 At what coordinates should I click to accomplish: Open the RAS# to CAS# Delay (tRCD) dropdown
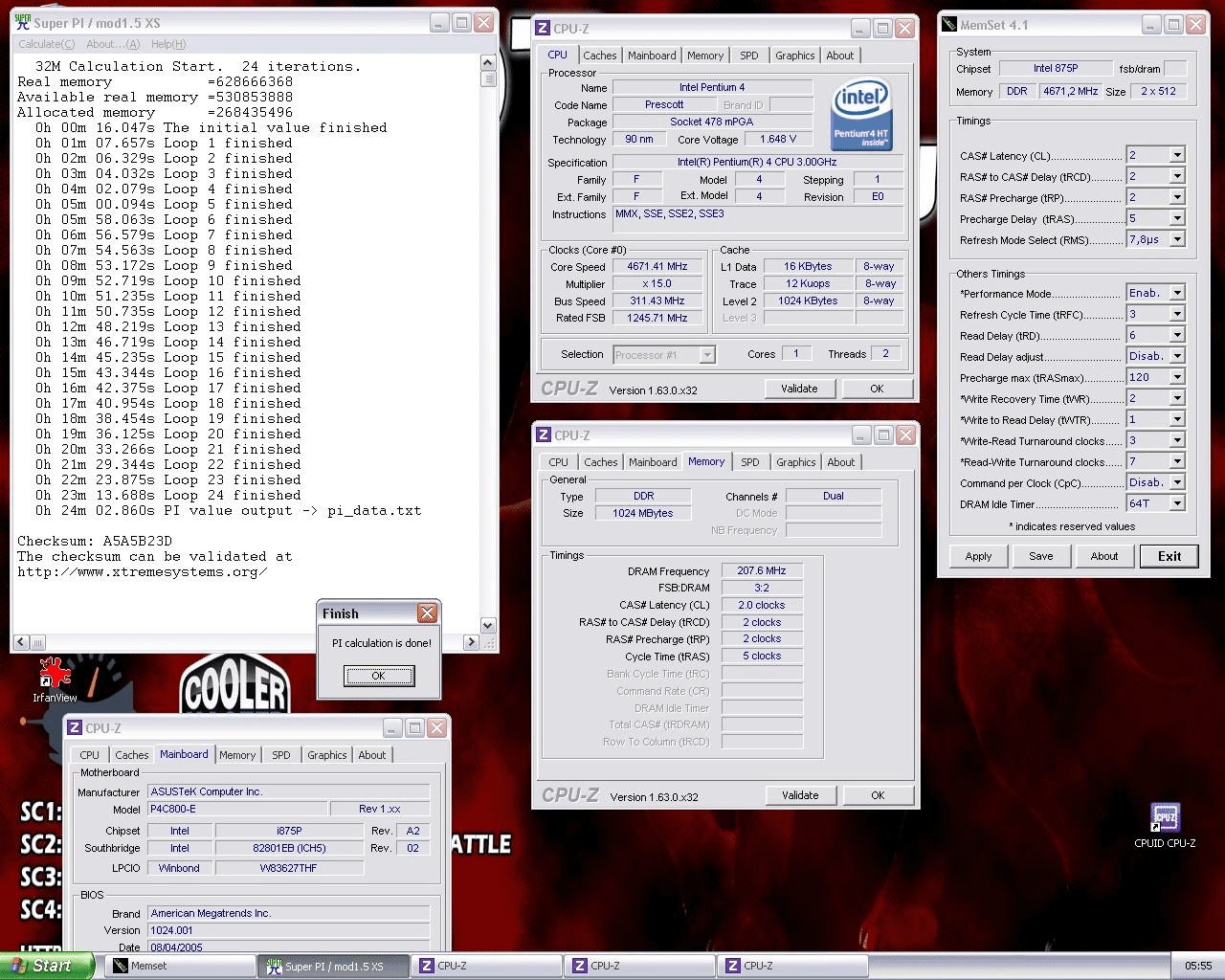click(1178, 176)
